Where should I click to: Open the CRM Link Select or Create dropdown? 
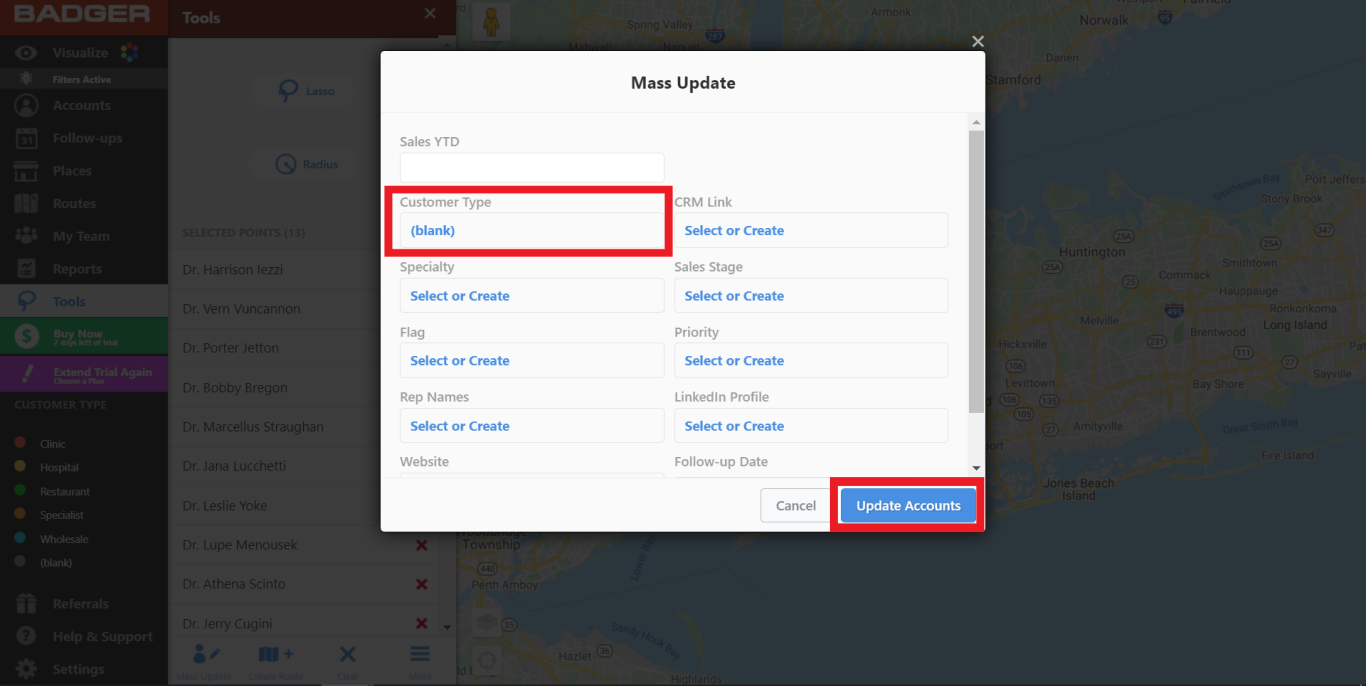click(811, 230)
